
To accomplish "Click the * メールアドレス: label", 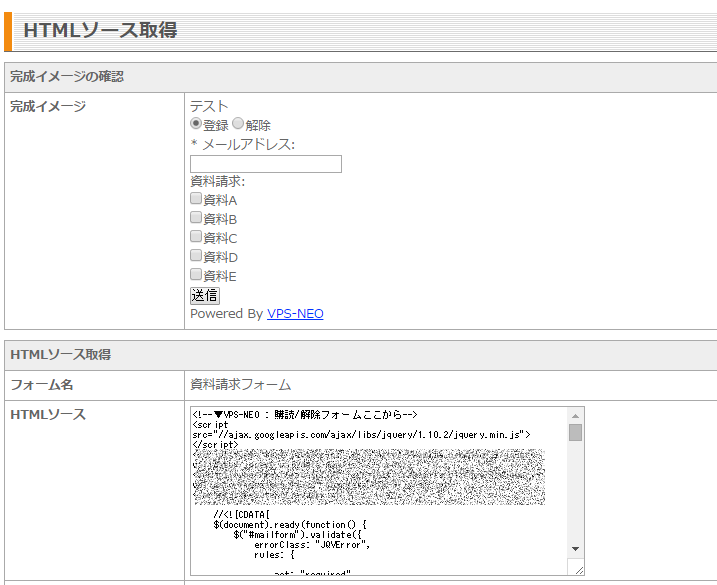I will tap(243, 145).
